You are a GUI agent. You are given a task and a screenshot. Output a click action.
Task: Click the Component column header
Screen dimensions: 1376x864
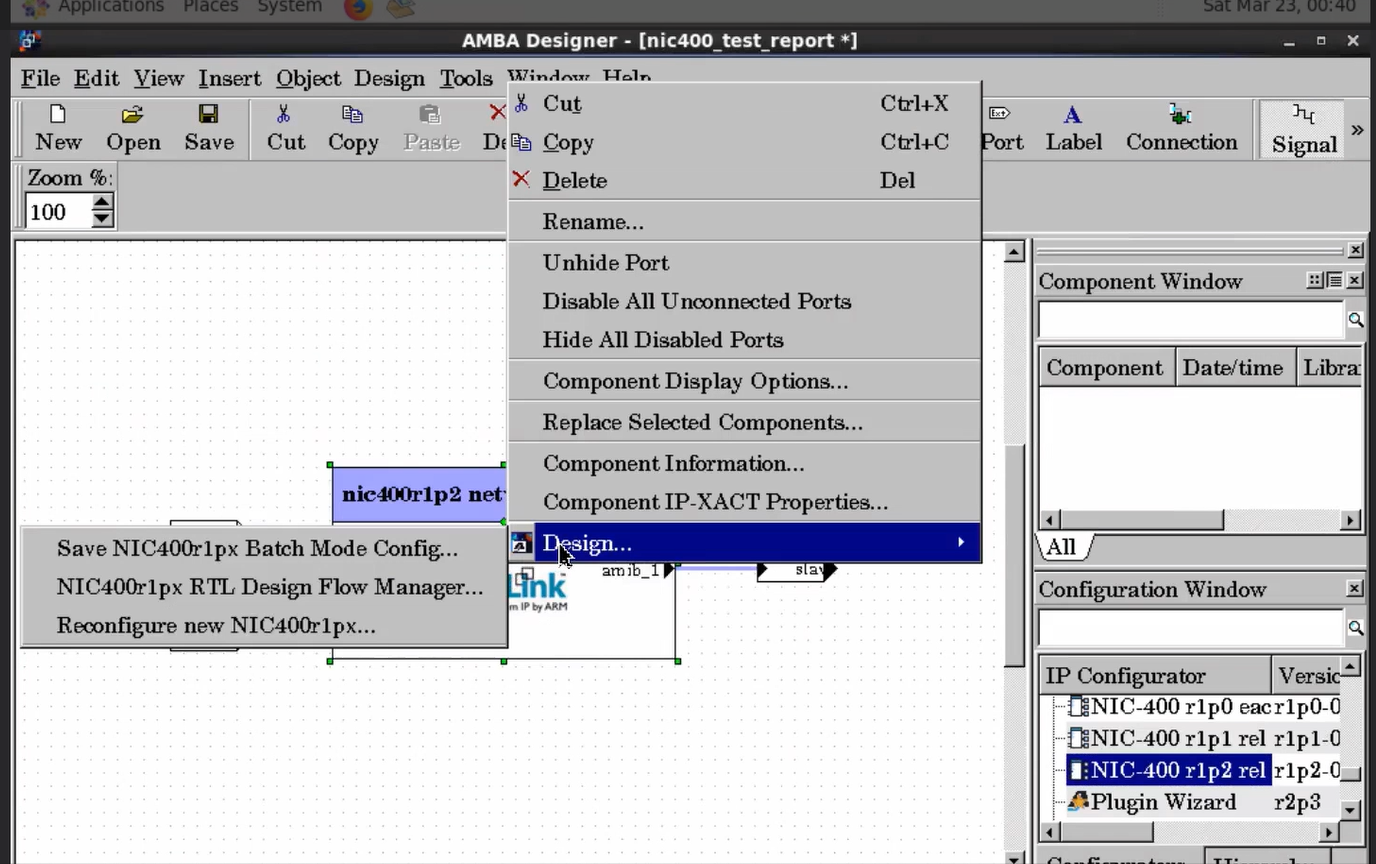coord(1105,368)
